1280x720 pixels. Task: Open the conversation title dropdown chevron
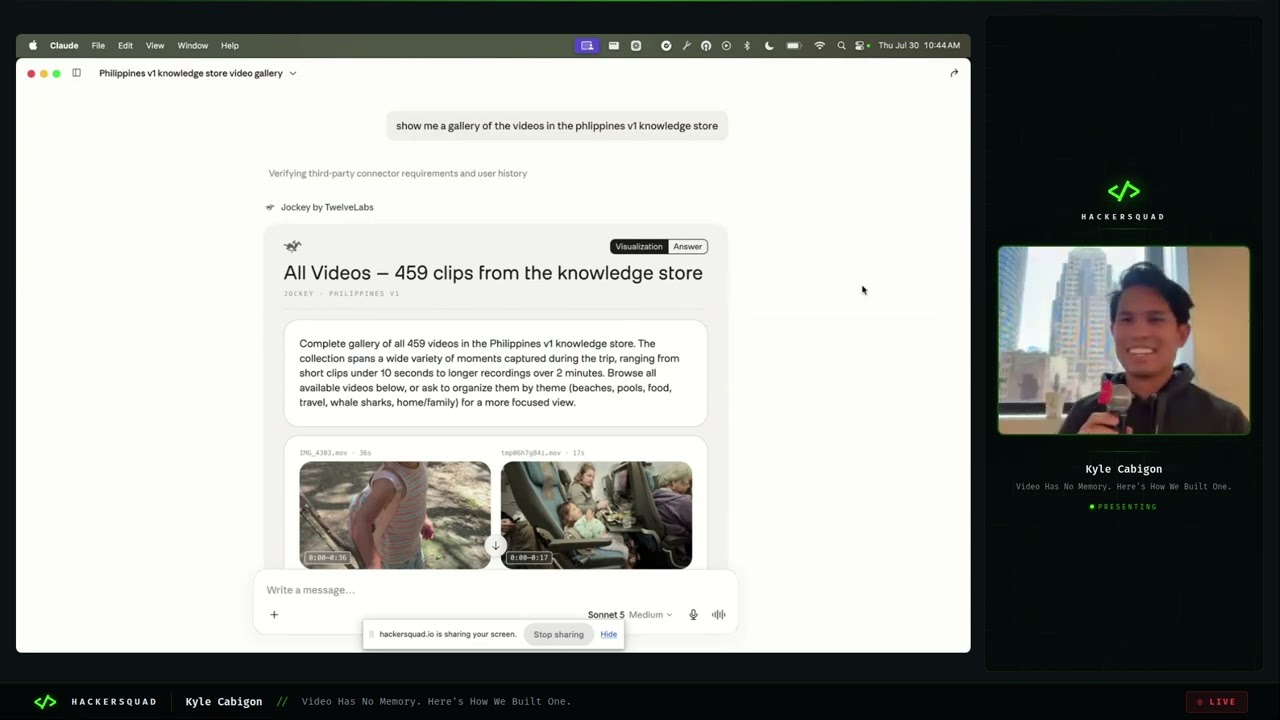point(293,73)
